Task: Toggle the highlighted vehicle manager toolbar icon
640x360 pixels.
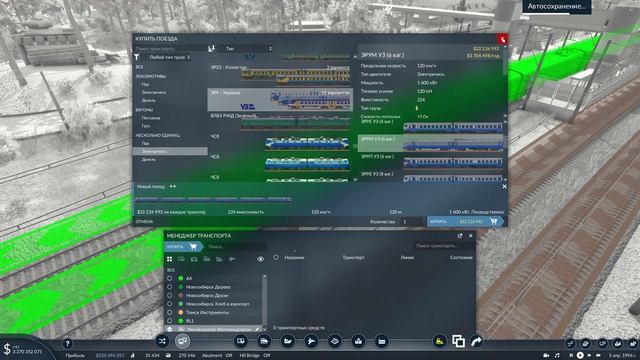Action: coord(182,341)
